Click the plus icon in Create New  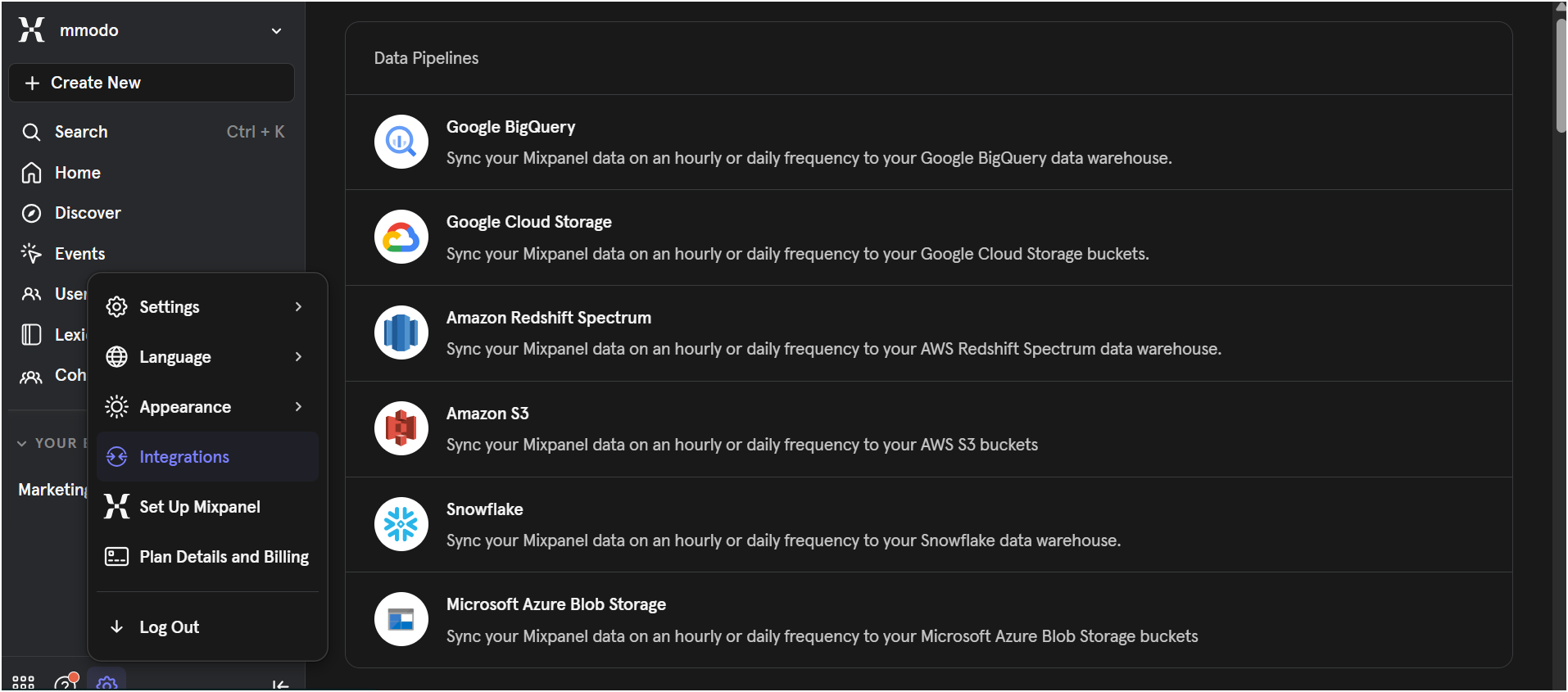32,83
